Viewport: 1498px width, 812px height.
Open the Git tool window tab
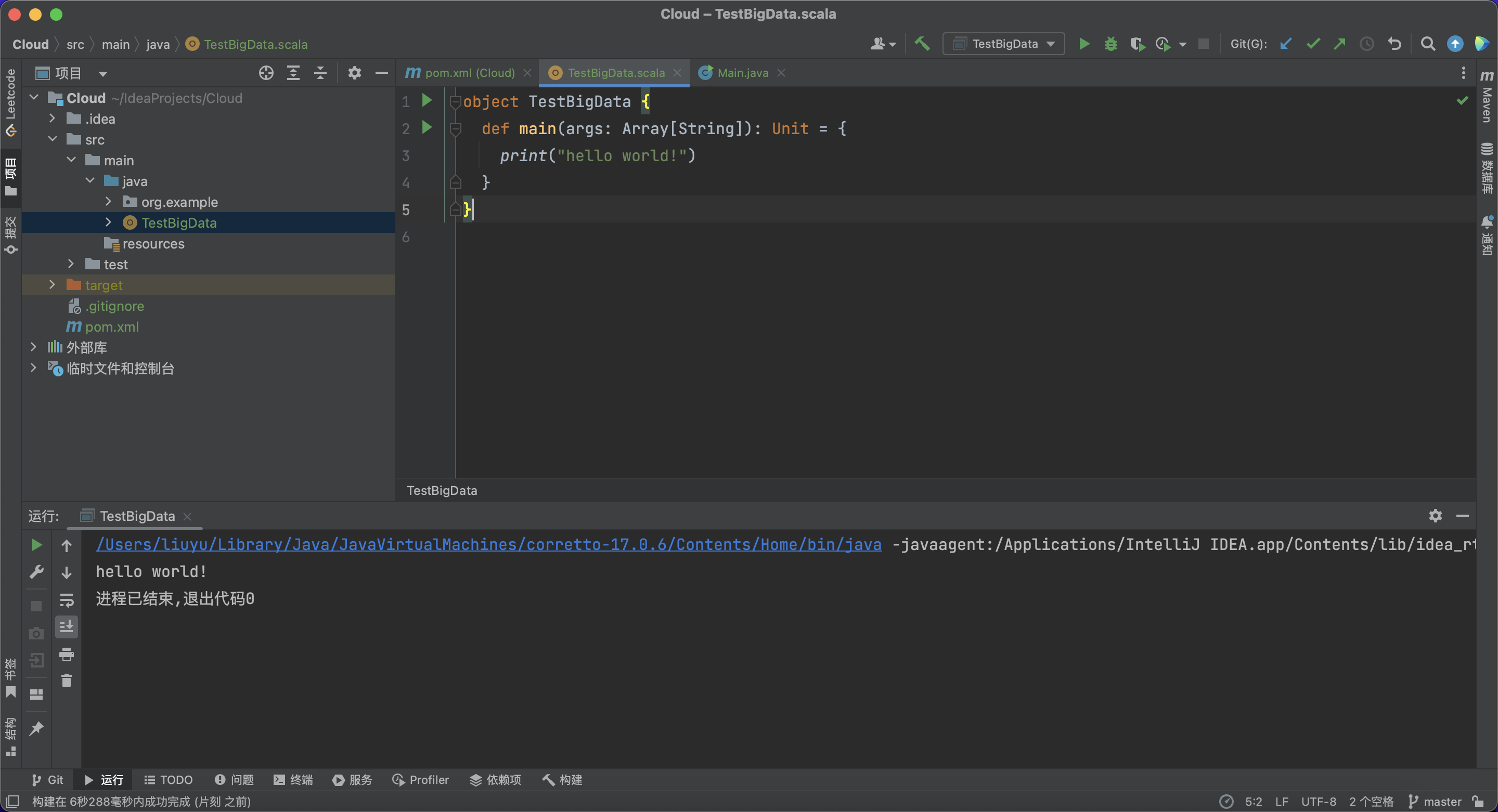tap(48, 779)
